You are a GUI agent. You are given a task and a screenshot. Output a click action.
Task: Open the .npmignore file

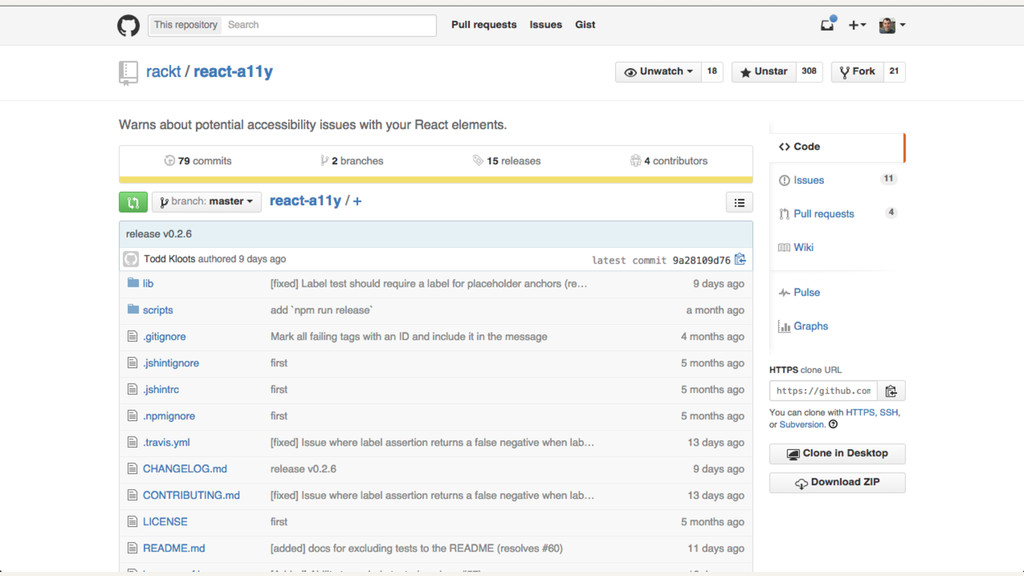point(168,416)
